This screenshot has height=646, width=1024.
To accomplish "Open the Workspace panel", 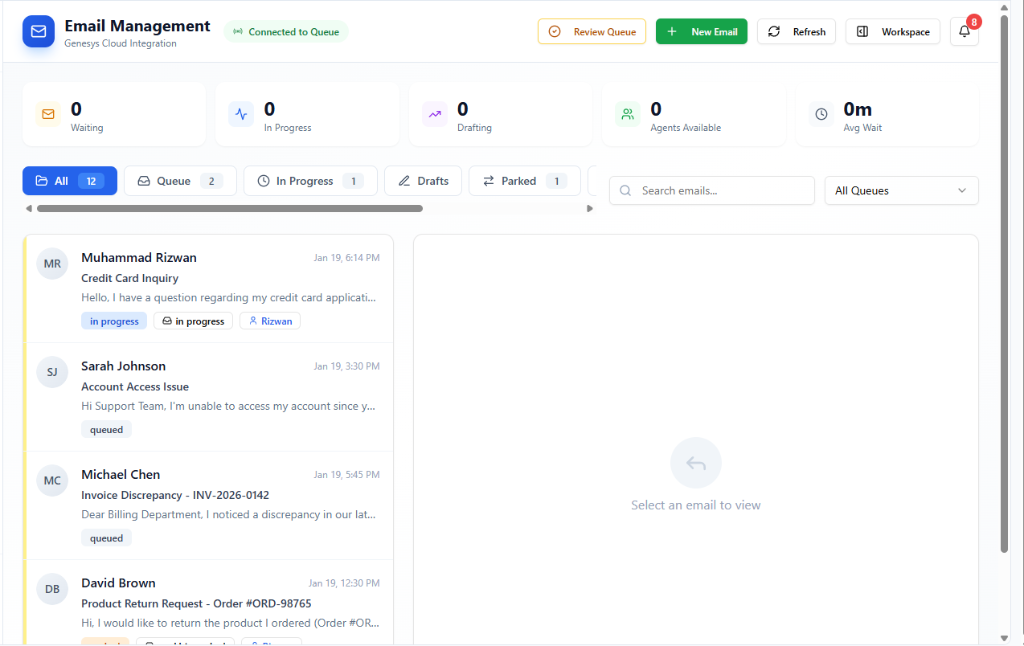I will click(x=893, y=31).
